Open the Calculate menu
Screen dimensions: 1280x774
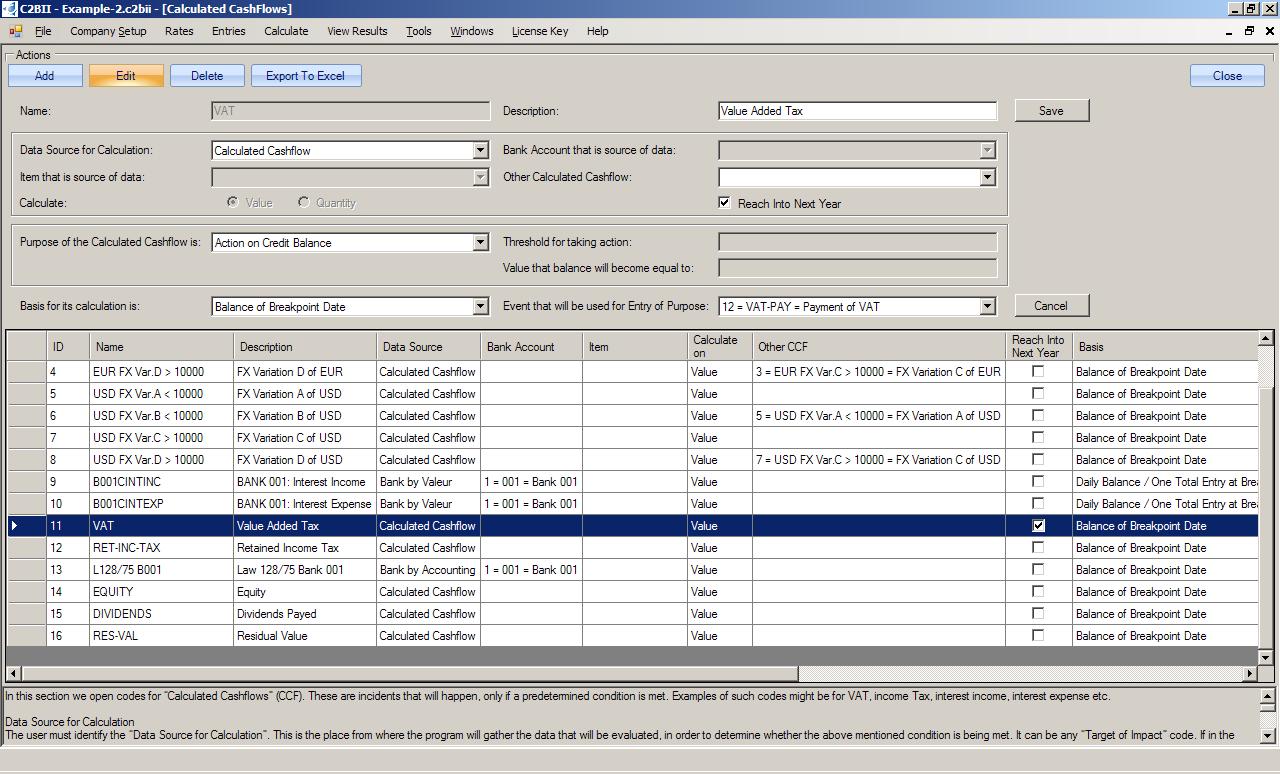pyautogui.click(x=286, y=31)
